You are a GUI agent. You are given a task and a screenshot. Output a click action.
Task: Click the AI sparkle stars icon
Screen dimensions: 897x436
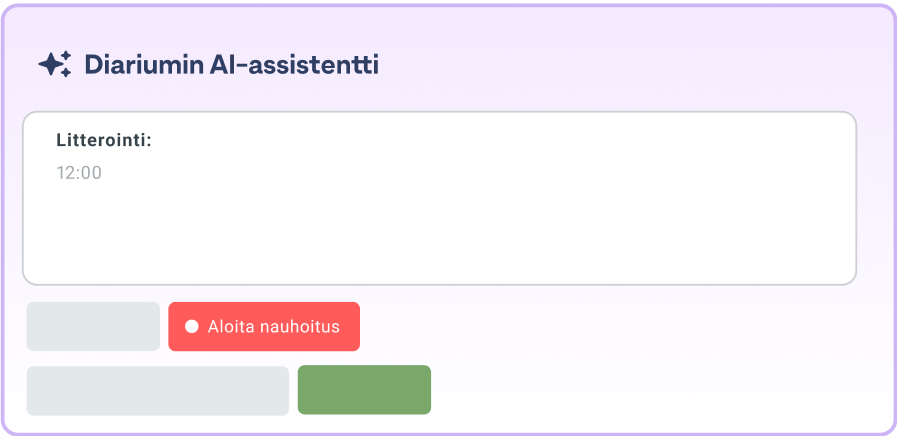point(54,65)
